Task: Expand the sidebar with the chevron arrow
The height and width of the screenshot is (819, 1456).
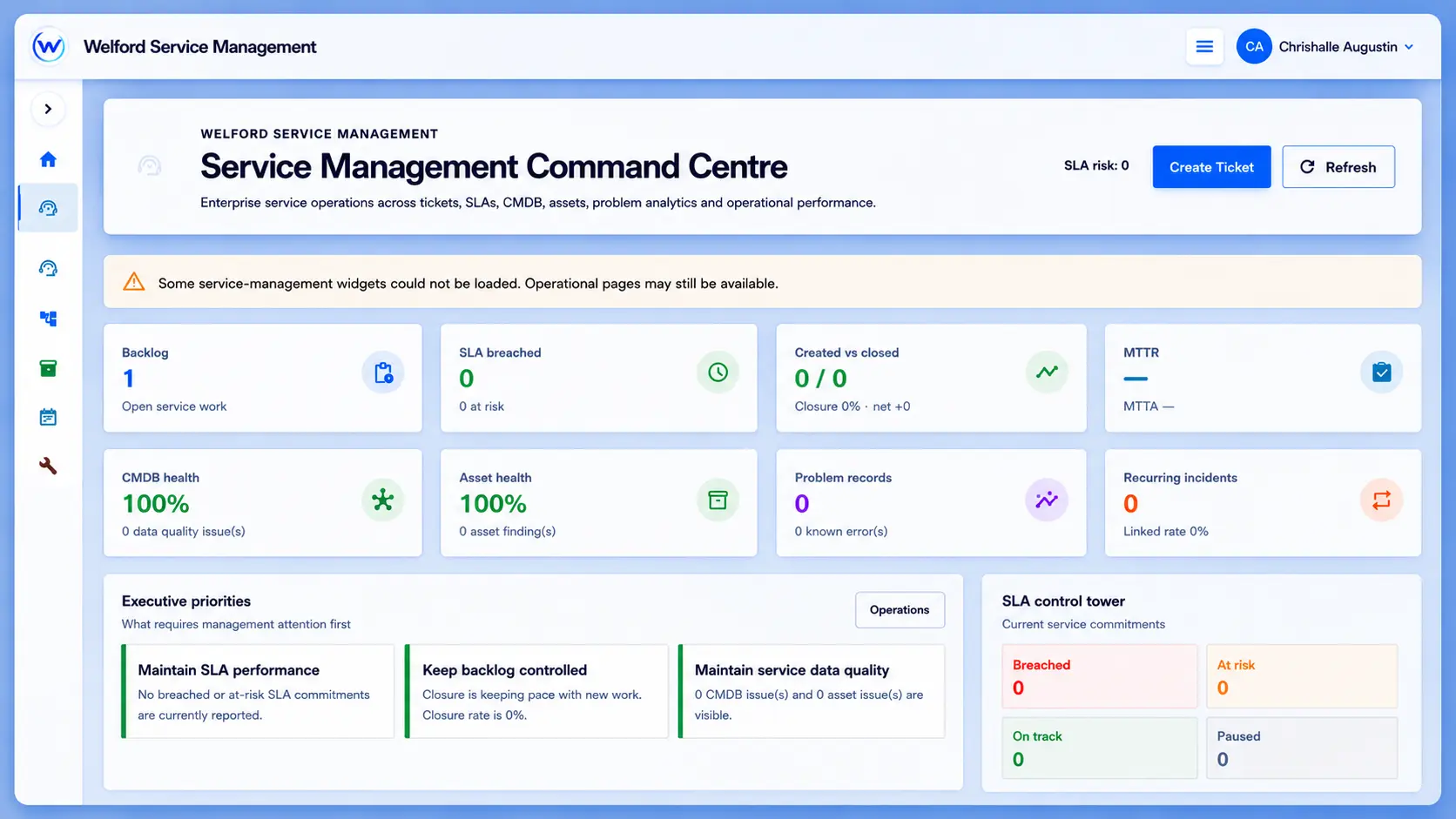Action: [48, 109]
